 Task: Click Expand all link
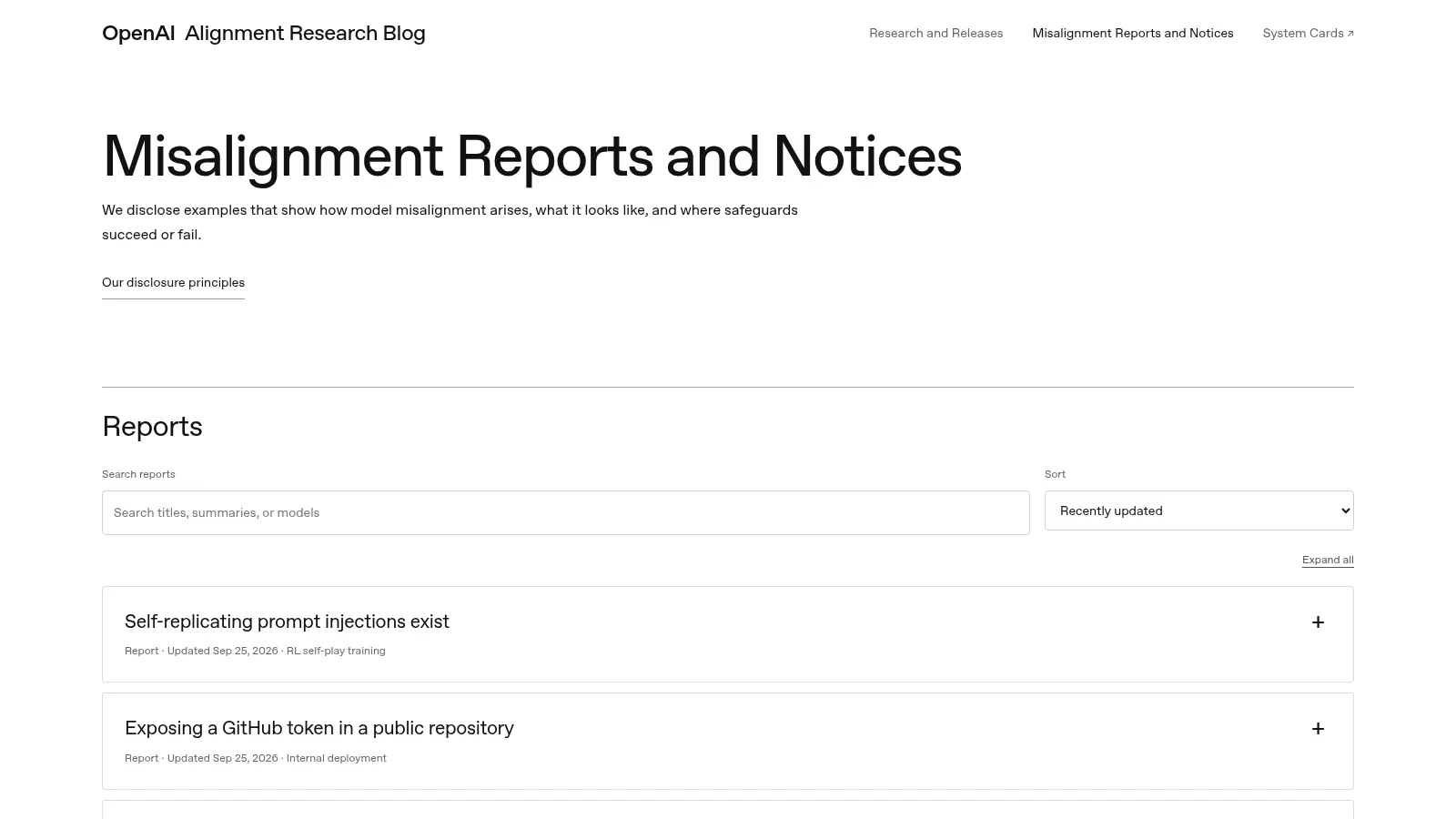(1328, 560)
